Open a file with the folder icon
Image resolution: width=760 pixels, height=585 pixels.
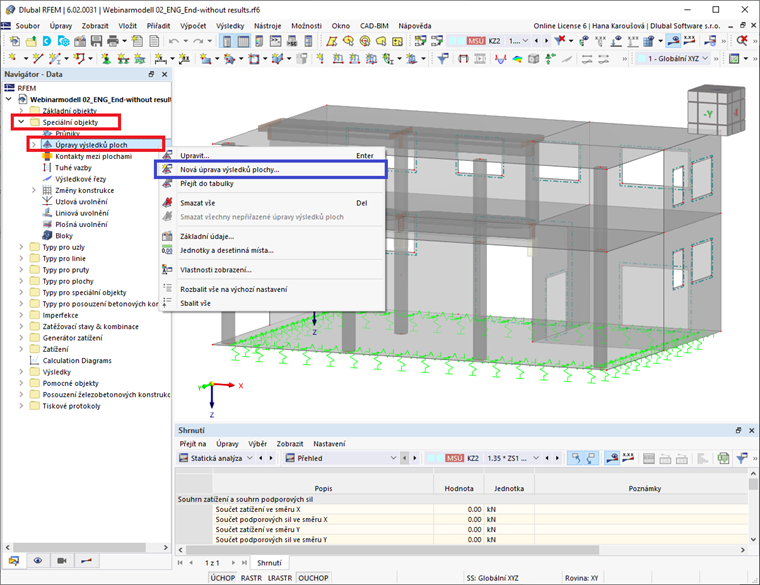(x=31, y=42)
